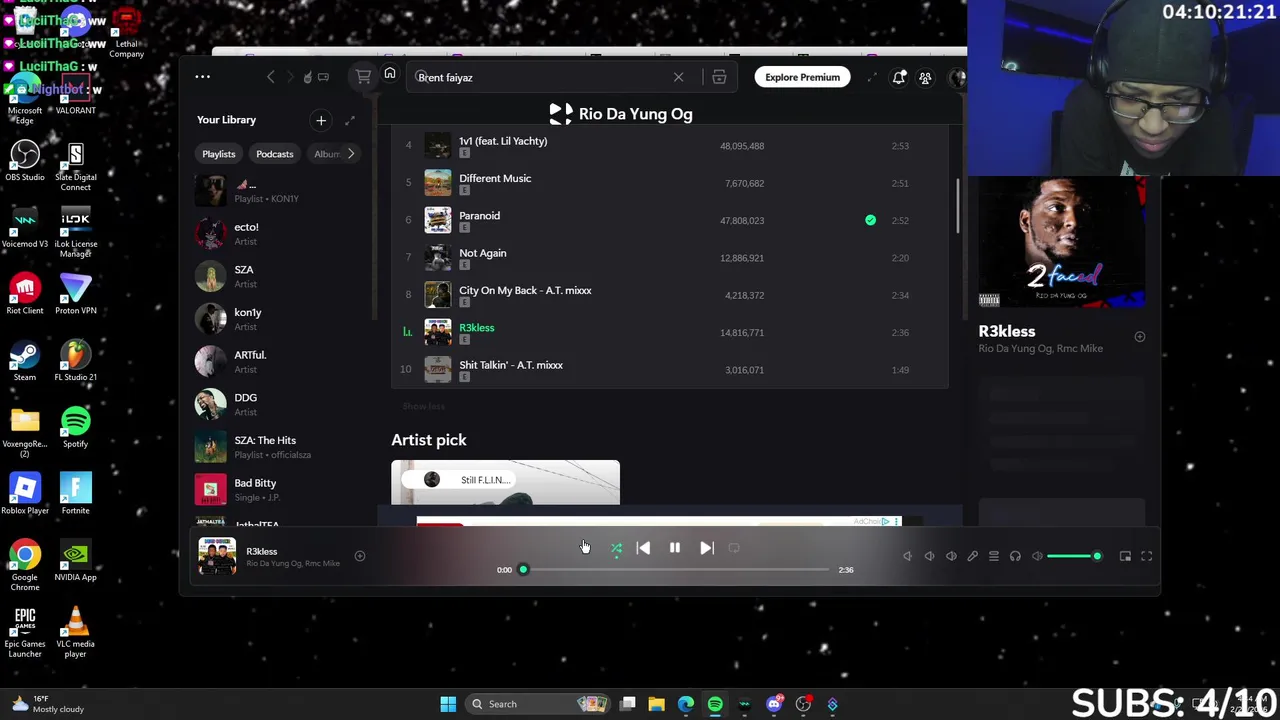
Task: Go back with the left arrow in Spotify
Action: click(270, 77)
